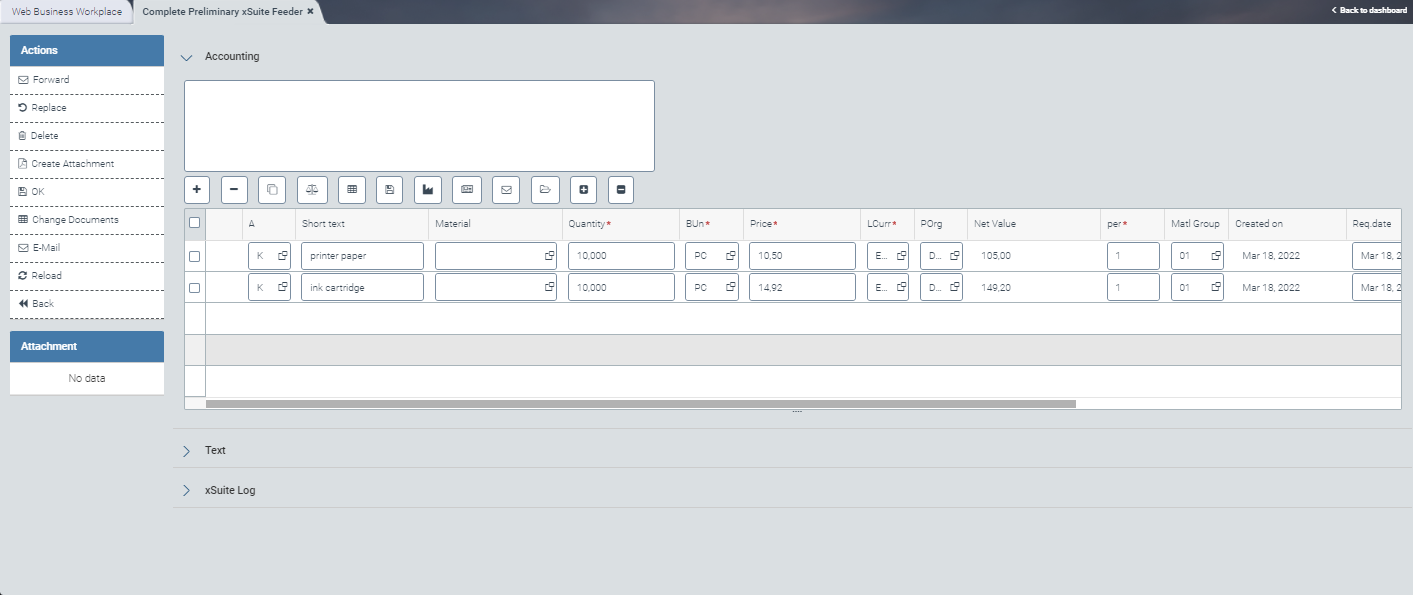Check the checkbox on the ink cartridge row

[196, 287]
